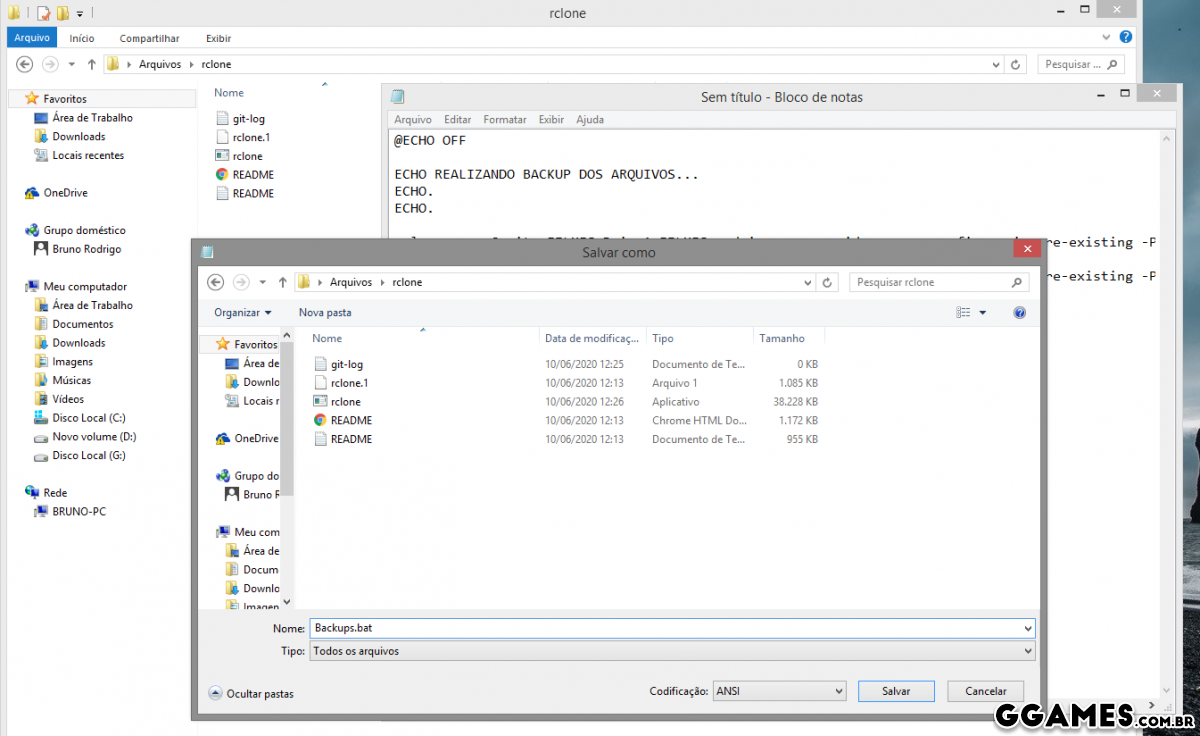Click Ocultar pastas in the save dialog

[x=258, y=693]
